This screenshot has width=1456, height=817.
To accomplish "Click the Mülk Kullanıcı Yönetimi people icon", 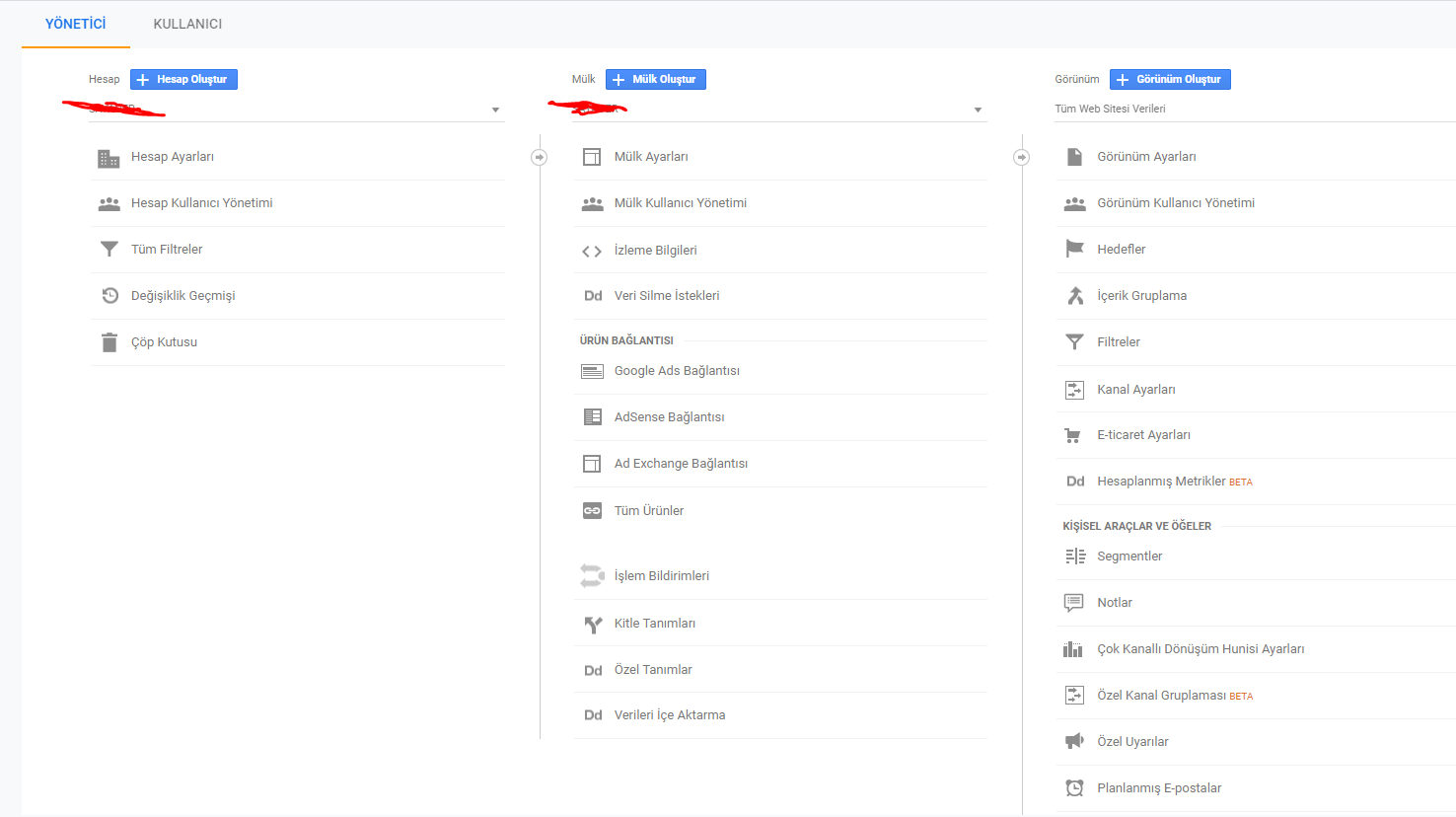I will coord(592,204).
